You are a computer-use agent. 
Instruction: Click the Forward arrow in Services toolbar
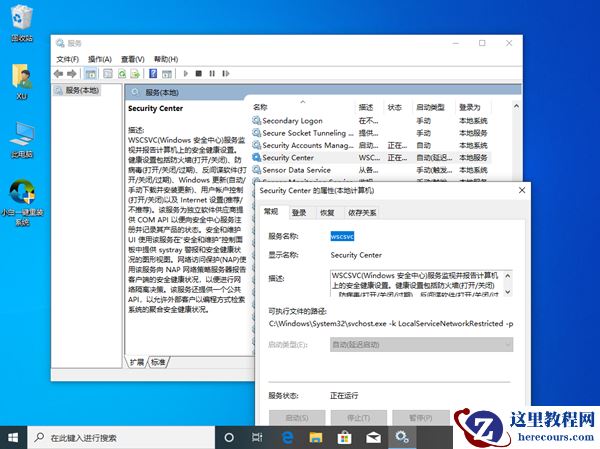click(72, 73)
